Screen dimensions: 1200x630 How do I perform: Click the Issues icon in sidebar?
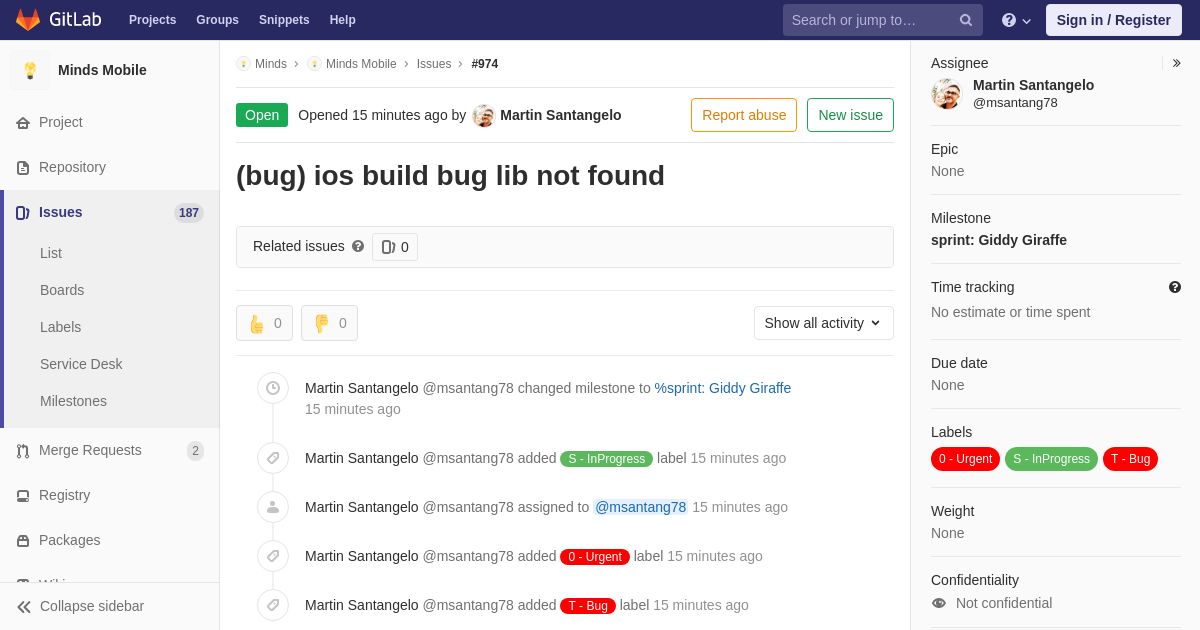(23, 213)
